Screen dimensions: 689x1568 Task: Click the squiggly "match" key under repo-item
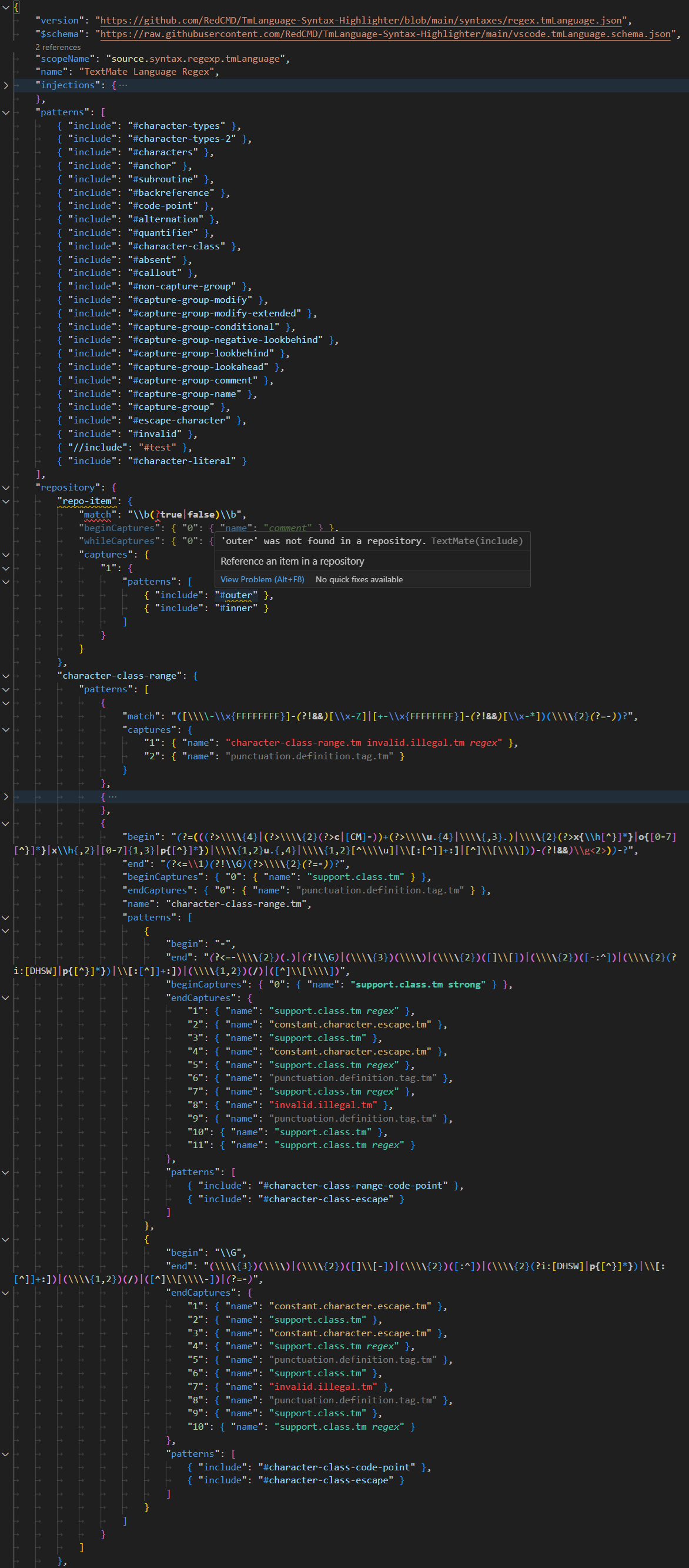point(98,515)
